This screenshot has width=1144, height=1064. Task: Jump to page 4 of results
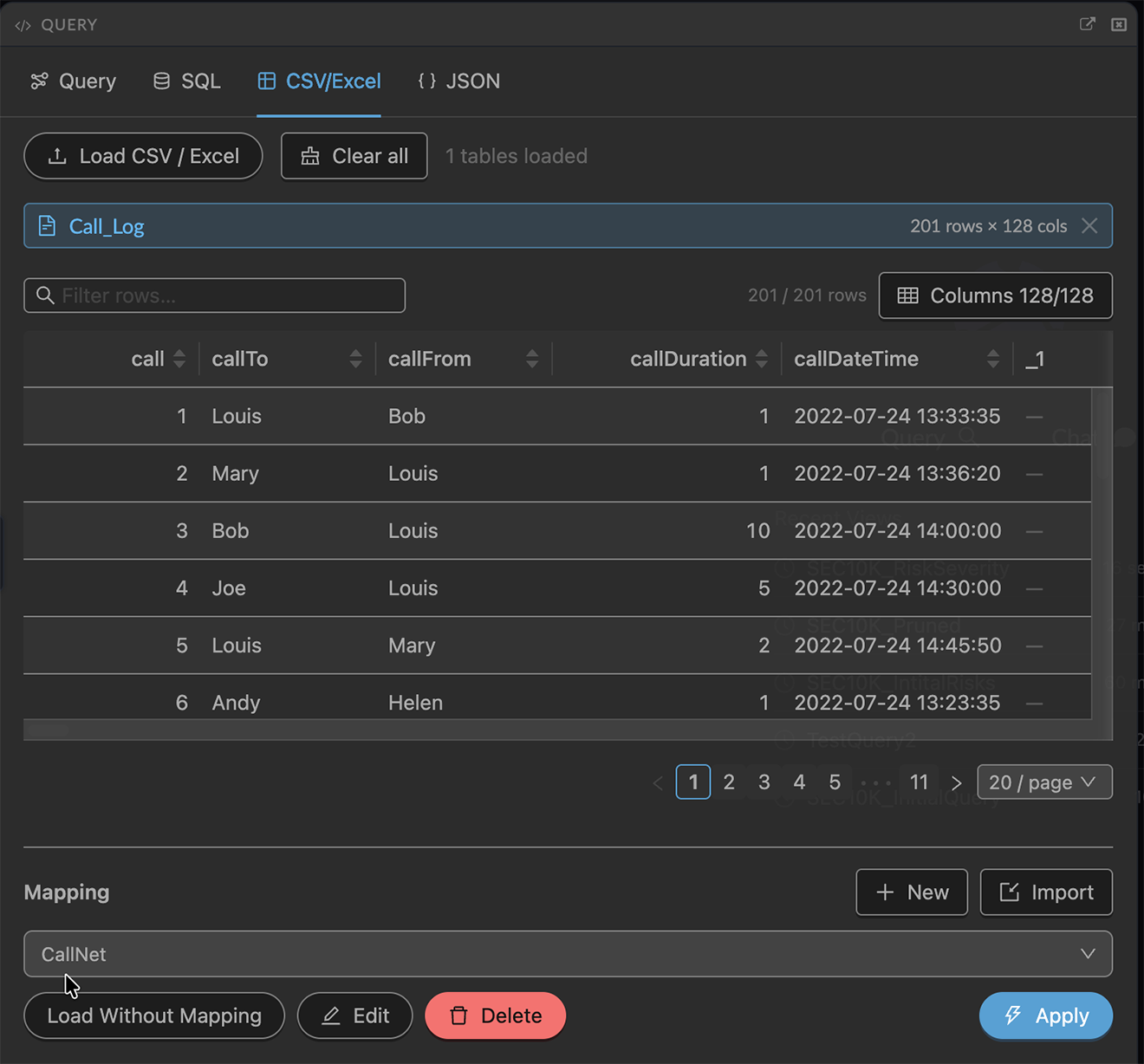coord(799,782)
